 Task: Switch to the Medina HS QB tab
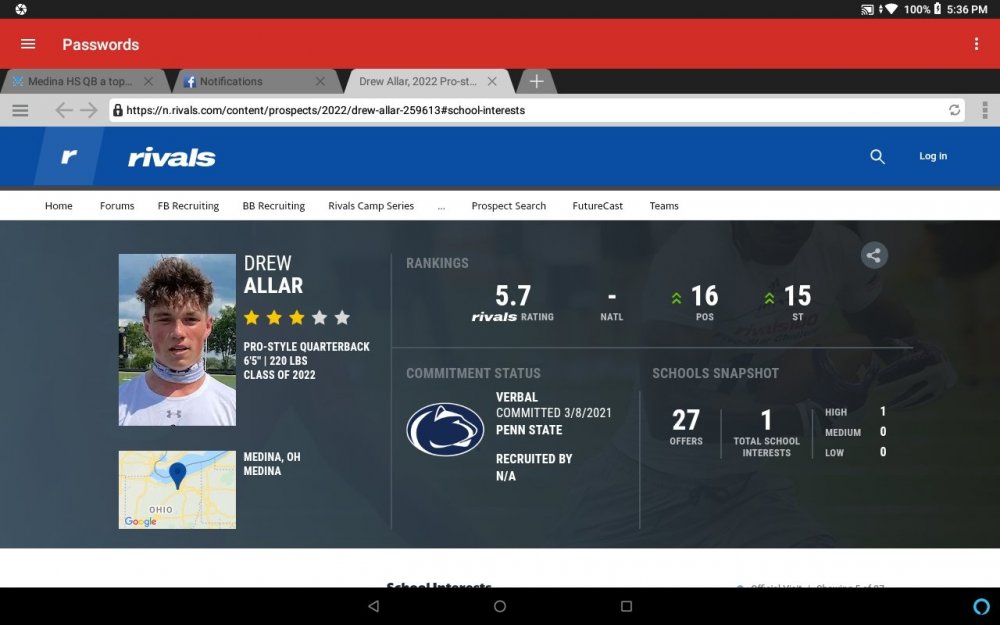80,82
